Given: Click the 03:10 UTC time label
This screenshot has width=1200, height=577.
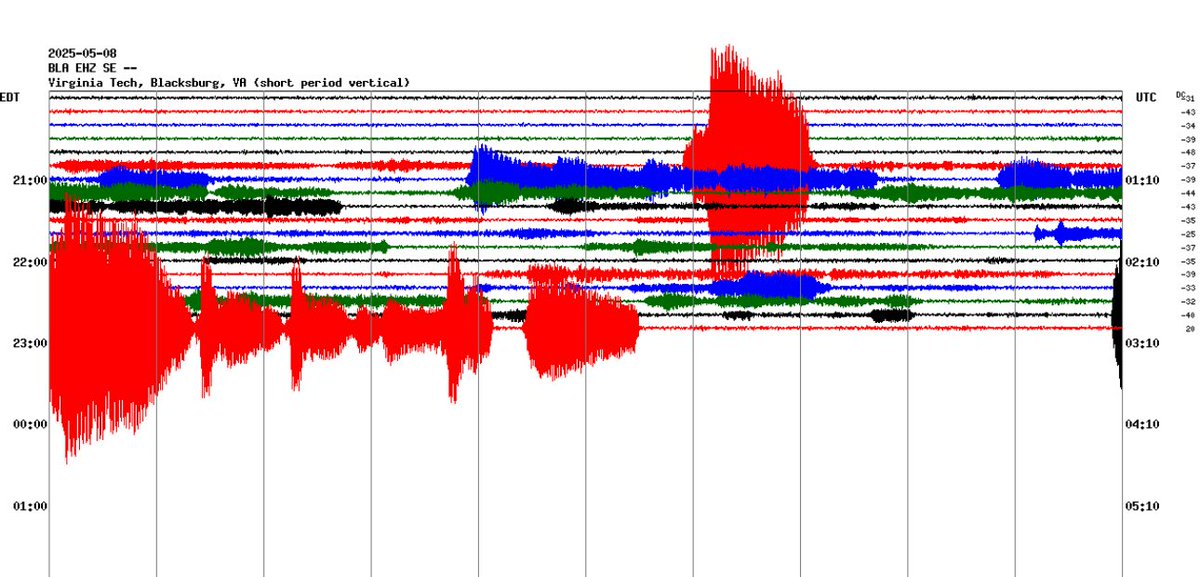Looking at the screenshot, I should (1142, 343).
